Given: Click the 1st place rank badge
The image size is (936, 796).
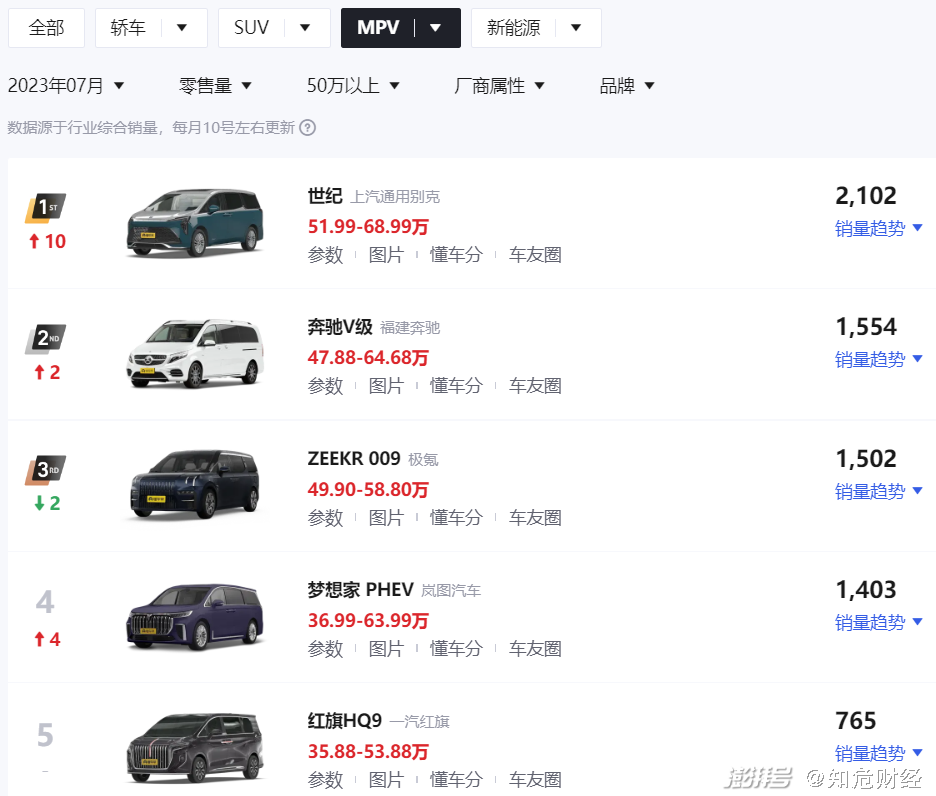Looking at the screenshot, I should pos(46,208).
